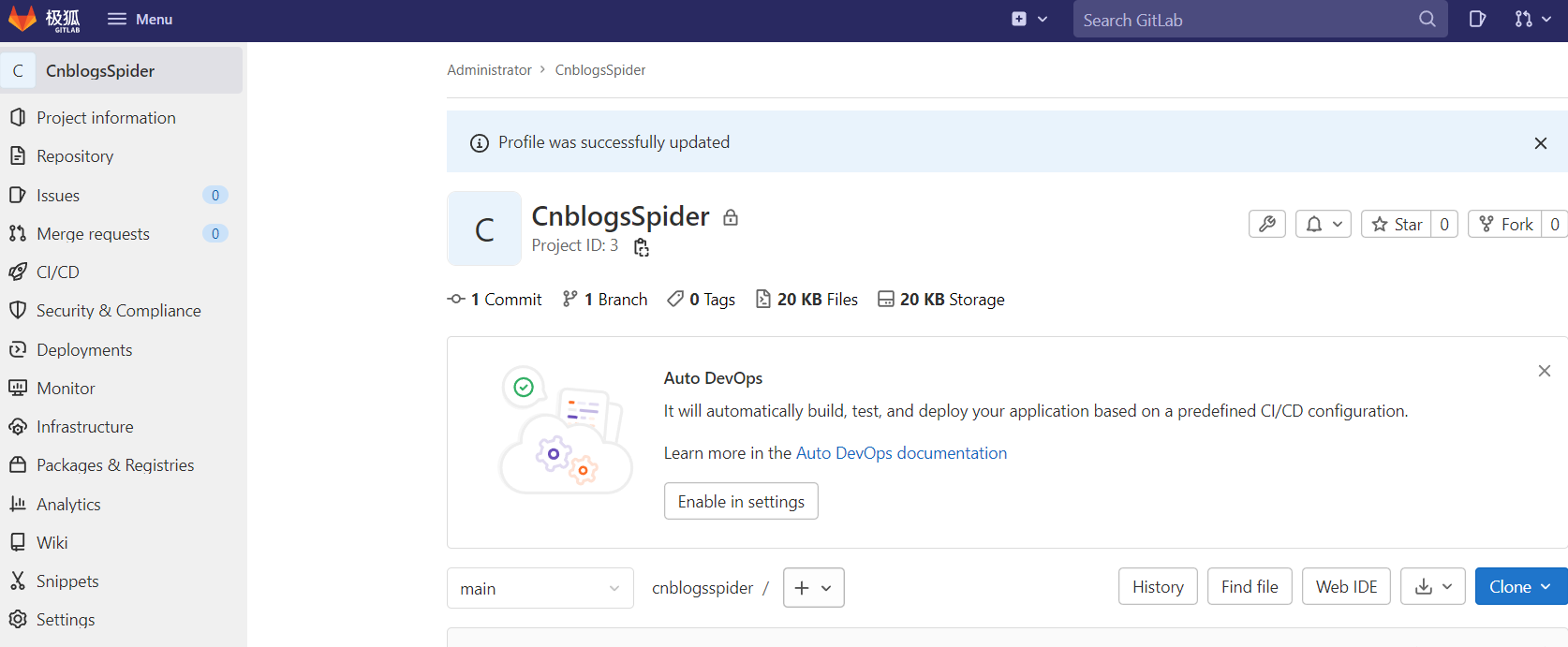Open the 1 Branch link

tap(605, 300)
